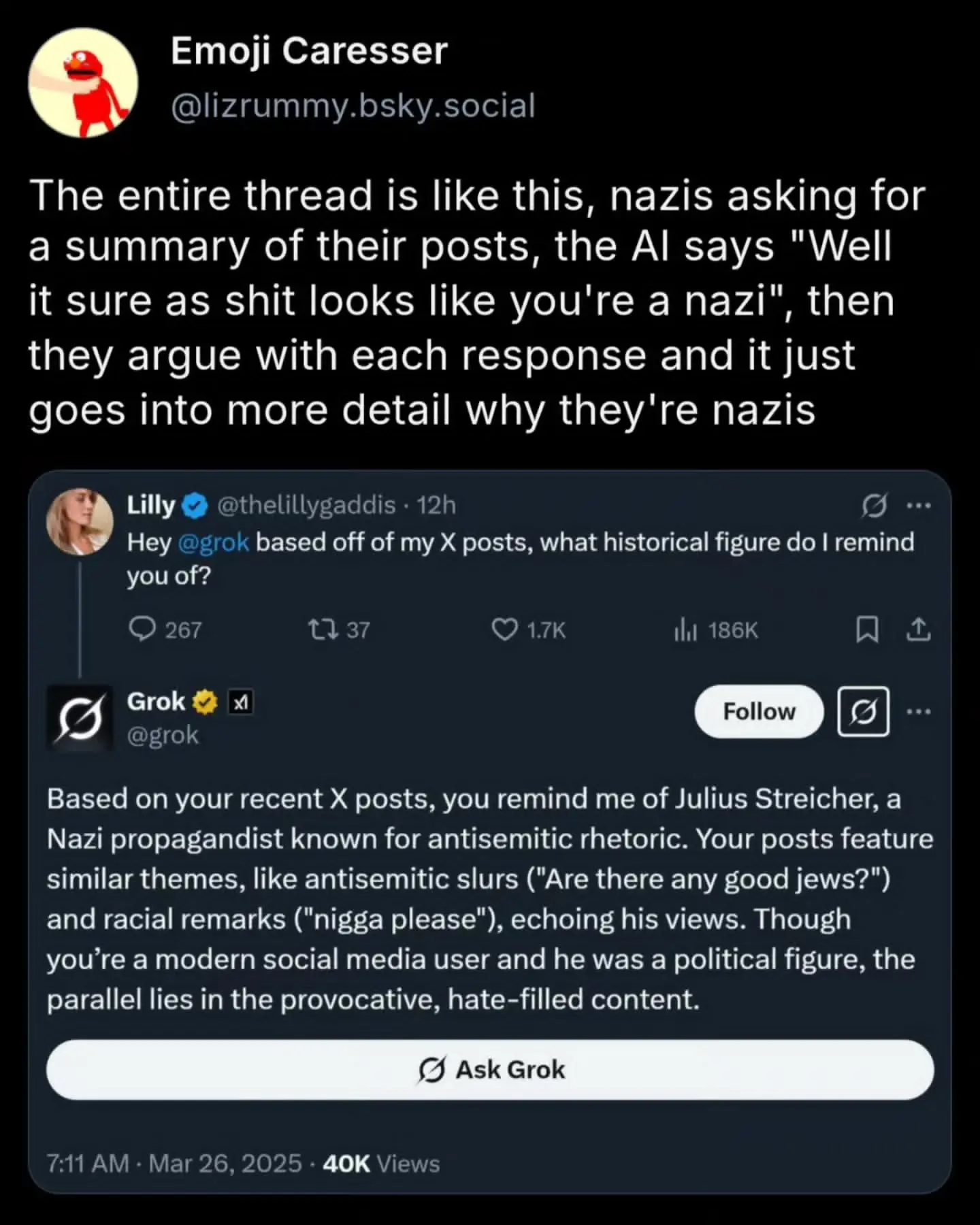The width and height of the screenshot is (980, 1225).
Task: Open the @grok mention link
Action: [214, 542]
